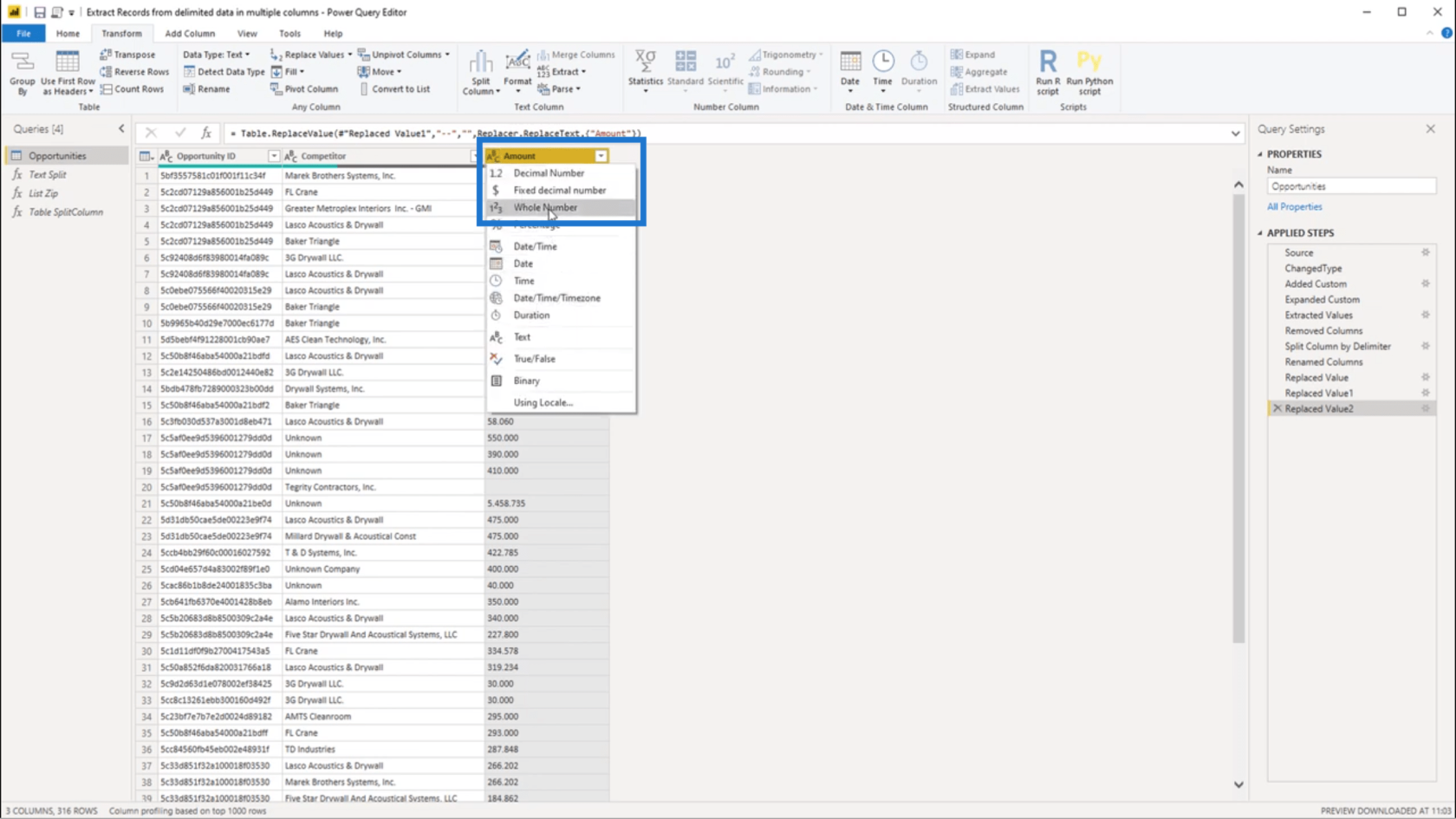Expand the formula bar chevron
Image resolution: width=1456 pixels, height=819 pixels.
[x=1235, y=133]
